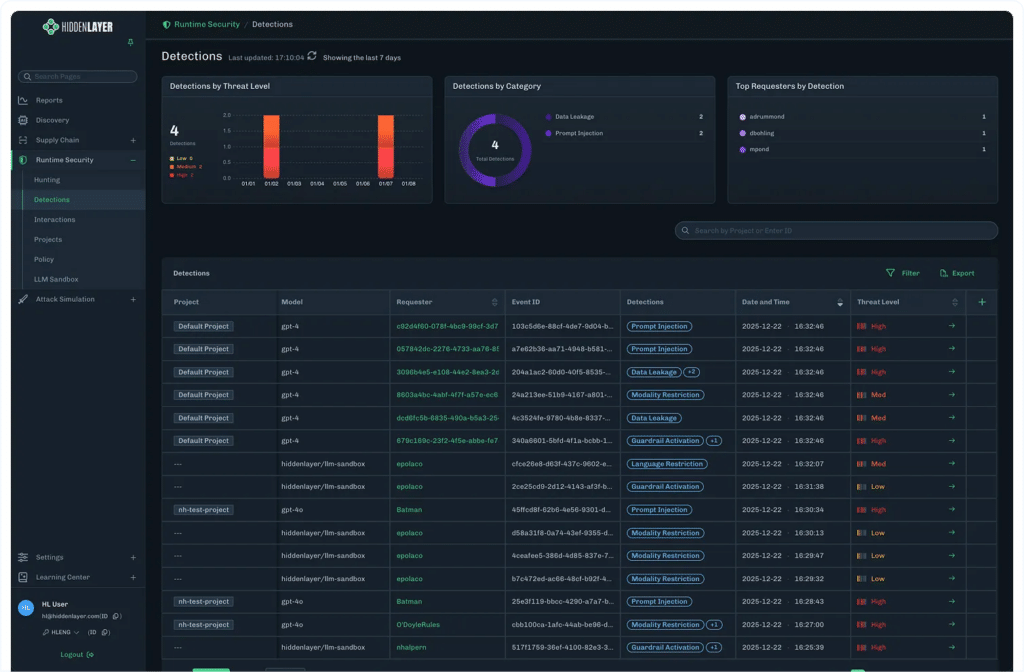Open row arrow for event 2ce25cd9
Screen dimensions: 1024x672
pos(952,487)
